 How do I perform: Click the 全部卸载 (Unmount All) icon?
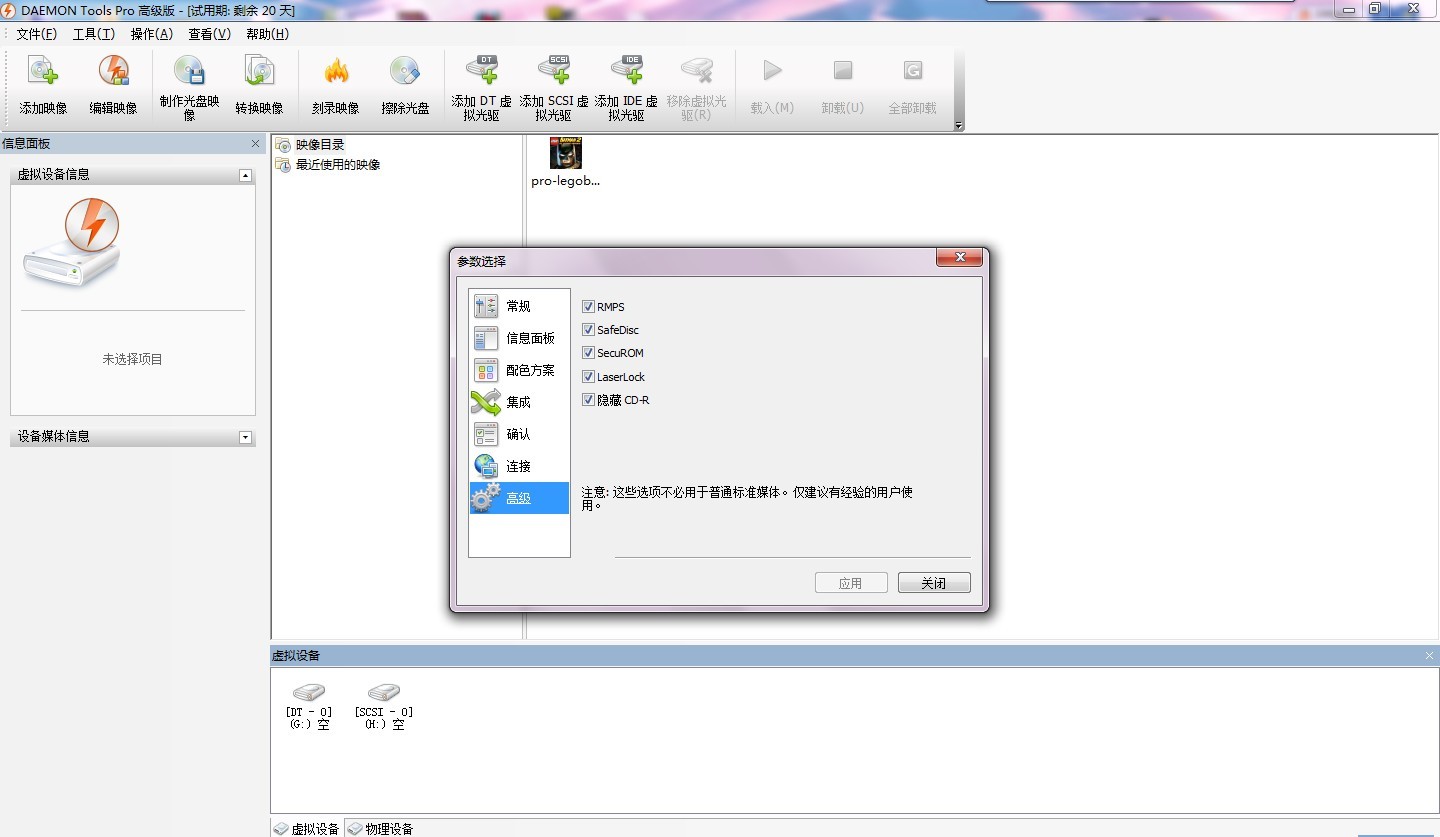click(913, 71)
